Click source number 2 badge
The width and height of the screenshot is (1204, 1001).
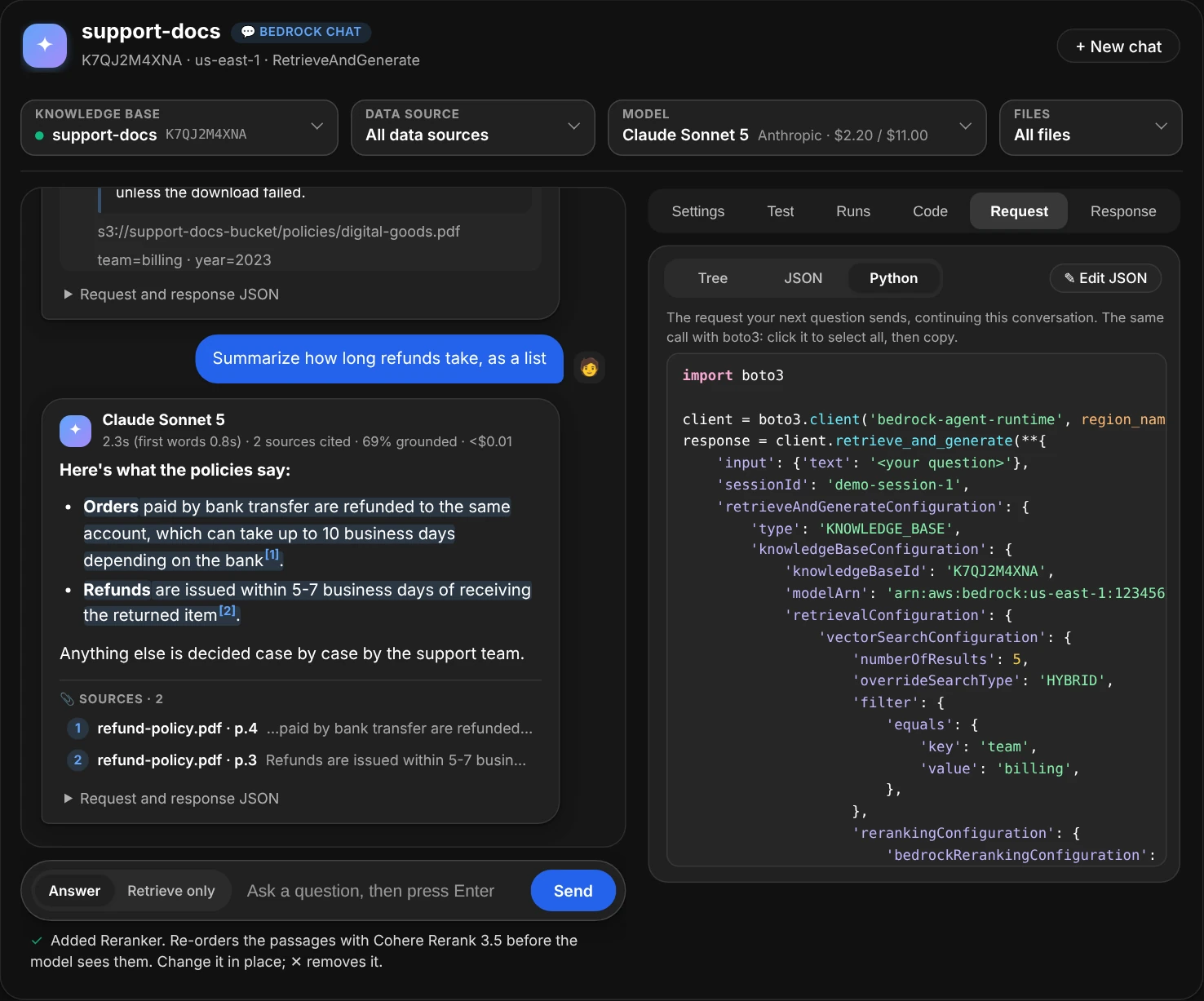(77, 760)
